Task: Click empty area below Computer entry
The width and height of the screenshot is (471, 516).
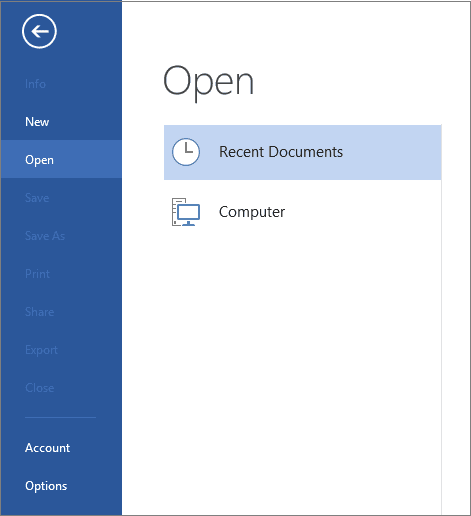Action: click(x=303, y=367)
